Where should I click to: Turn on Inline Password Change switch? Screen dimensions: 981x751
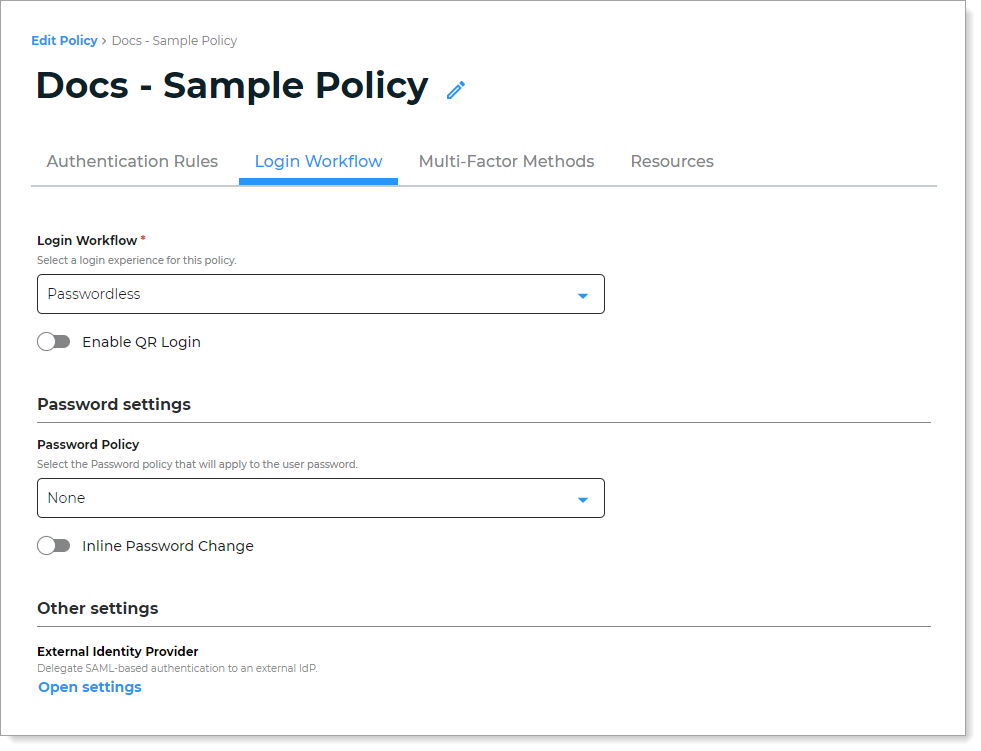[x=54, y=546]
